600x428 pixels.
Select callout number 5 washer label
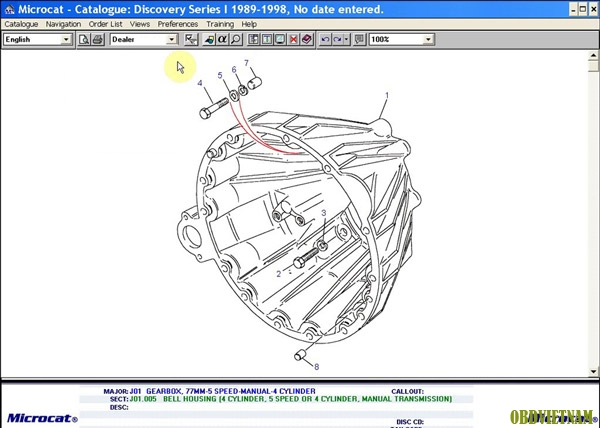tap(220, 75)
